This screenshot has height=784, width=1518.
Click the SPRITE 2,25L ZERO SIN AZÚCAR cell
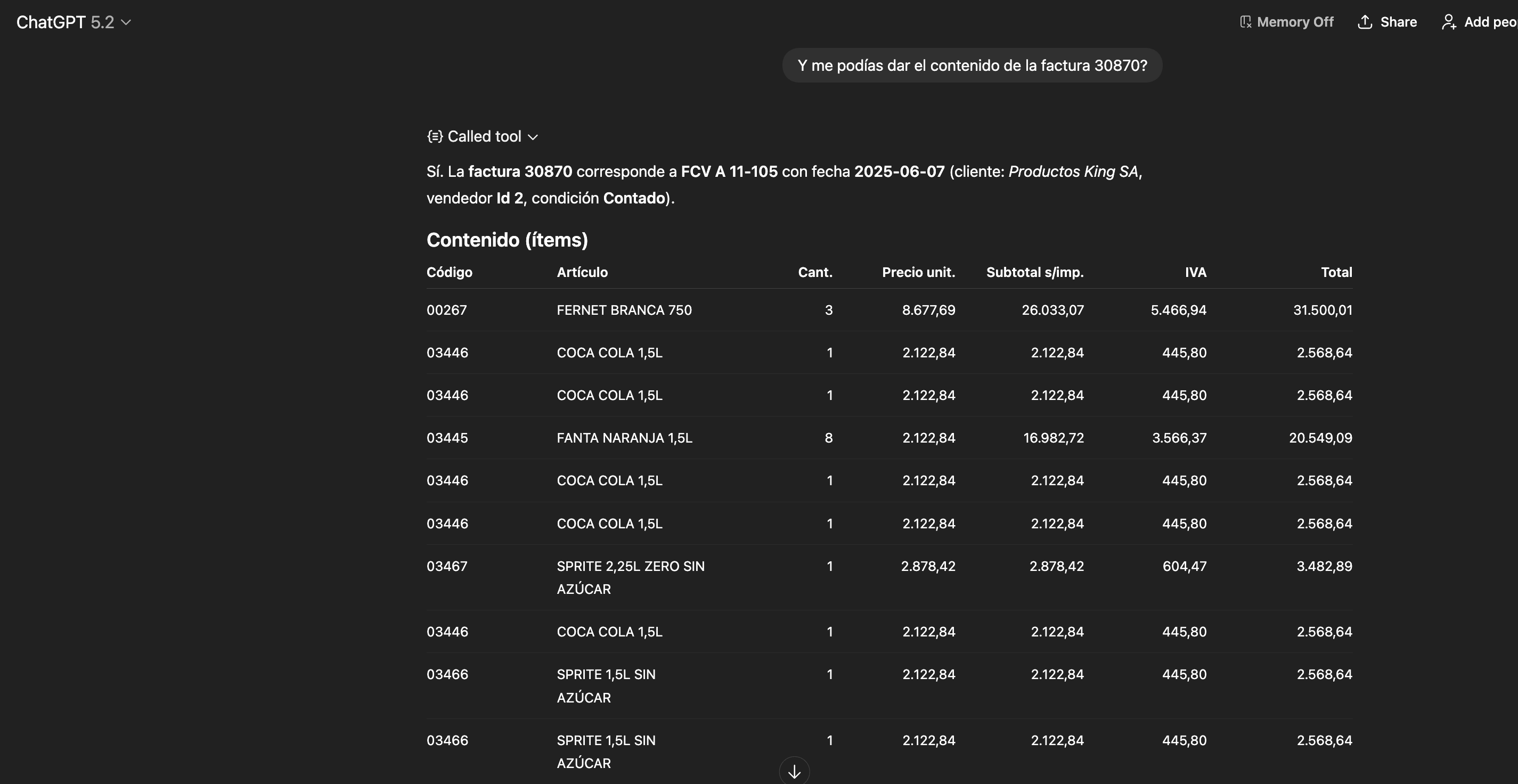tap(630, 577)
